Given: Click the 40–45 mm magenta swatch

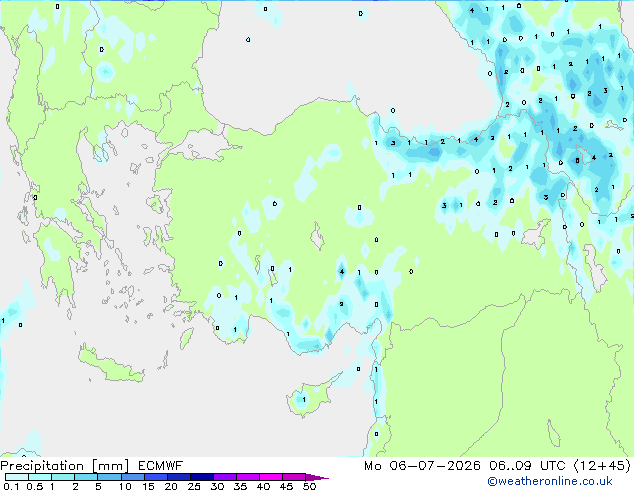Looking at the screenshot, I should [271, 477].
